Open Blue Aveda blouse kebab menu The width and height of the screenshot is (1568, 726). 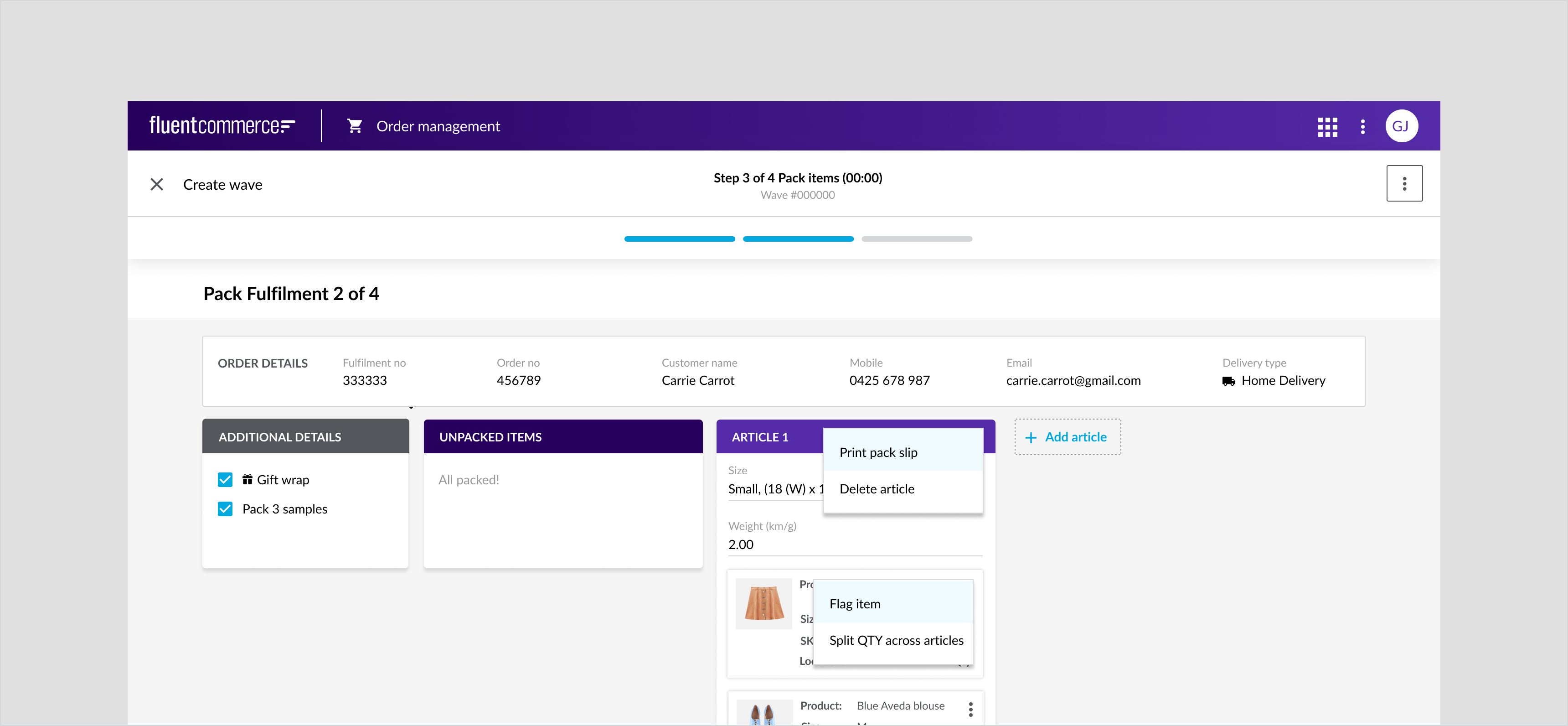[x=970, y=709]
